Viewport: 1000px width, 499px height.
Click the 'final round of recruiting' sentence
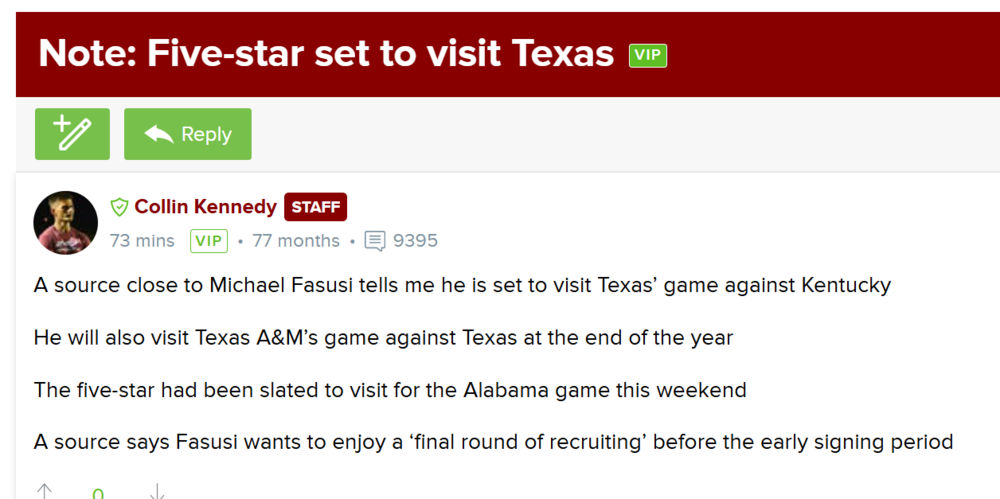tap(493, 441)
